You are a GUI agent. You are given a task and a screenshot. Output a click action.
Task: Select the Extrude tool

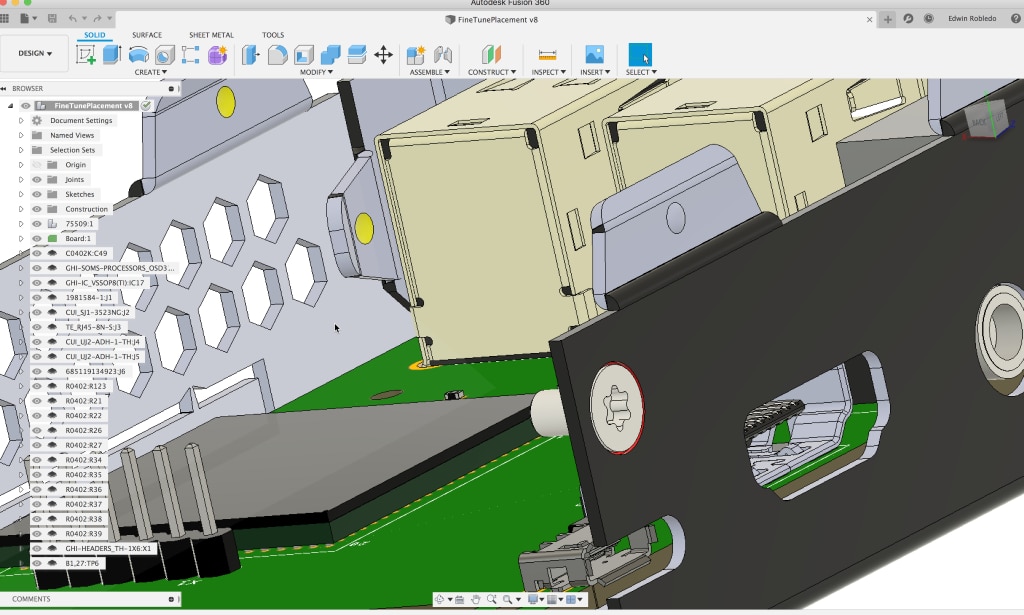[x=112, y=55]
